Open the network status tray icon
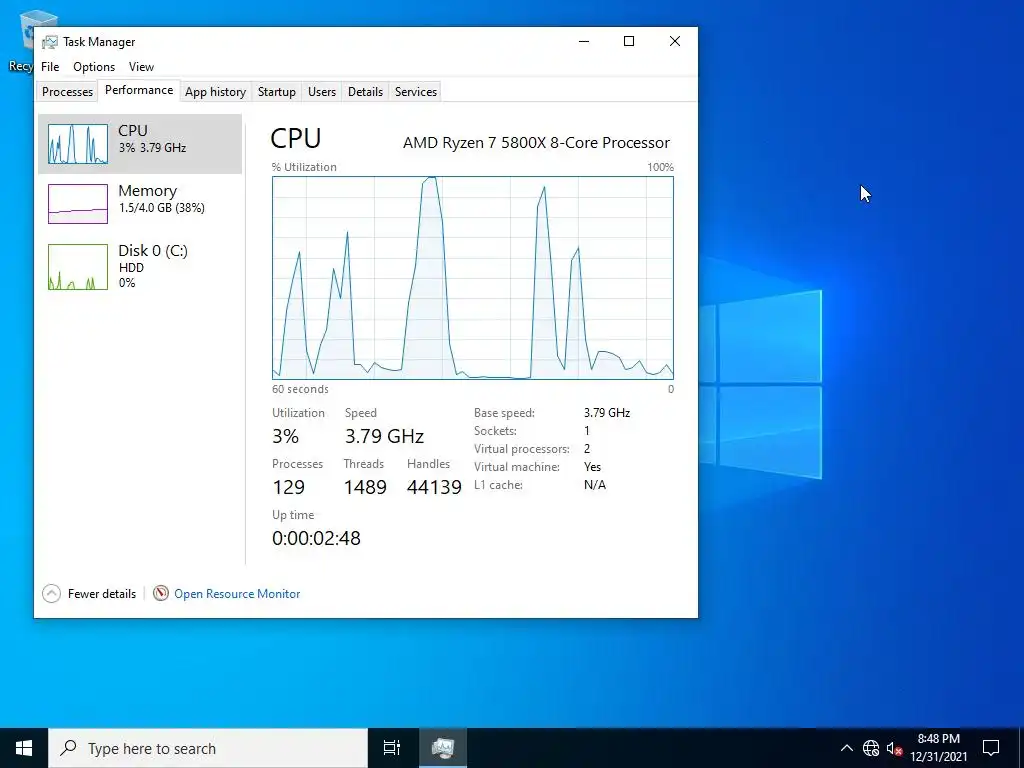This screenshot has width=1024, height=768. coord(871,748)
